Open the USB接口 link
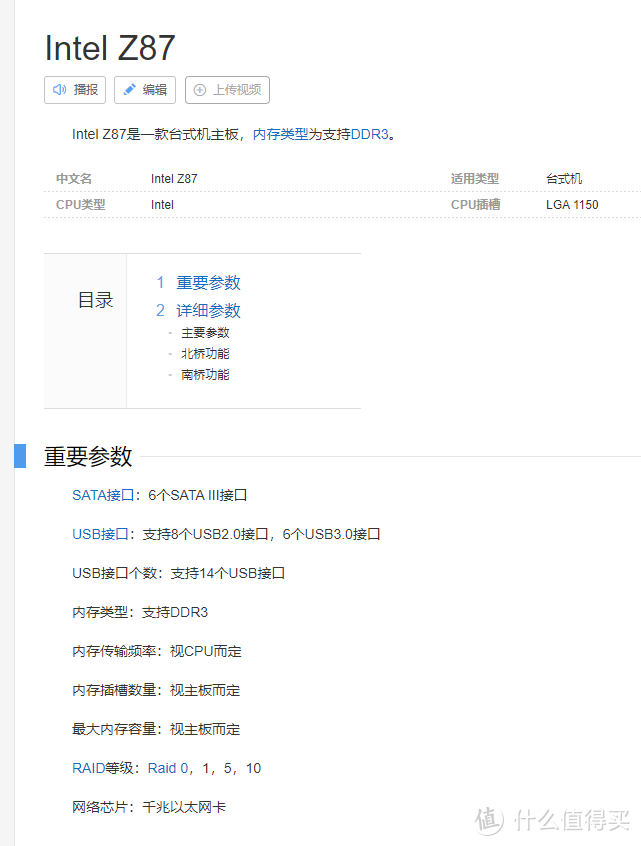Screen dimensions: 641x846 [x=100, y=534]
